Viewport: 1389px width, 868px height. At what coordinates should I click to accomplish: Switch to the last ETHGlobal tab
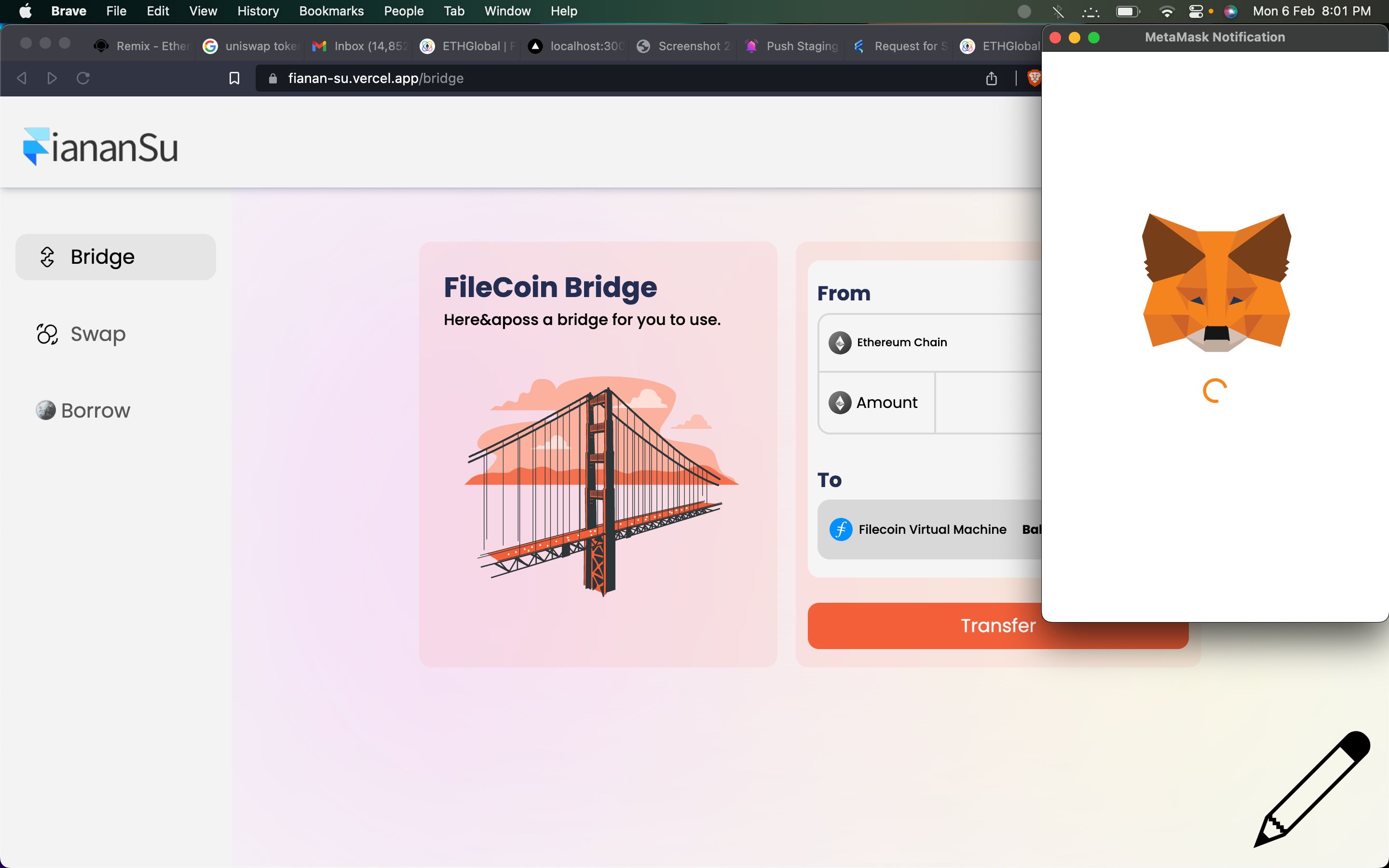pyautogui.click(x=1000, y=46)
